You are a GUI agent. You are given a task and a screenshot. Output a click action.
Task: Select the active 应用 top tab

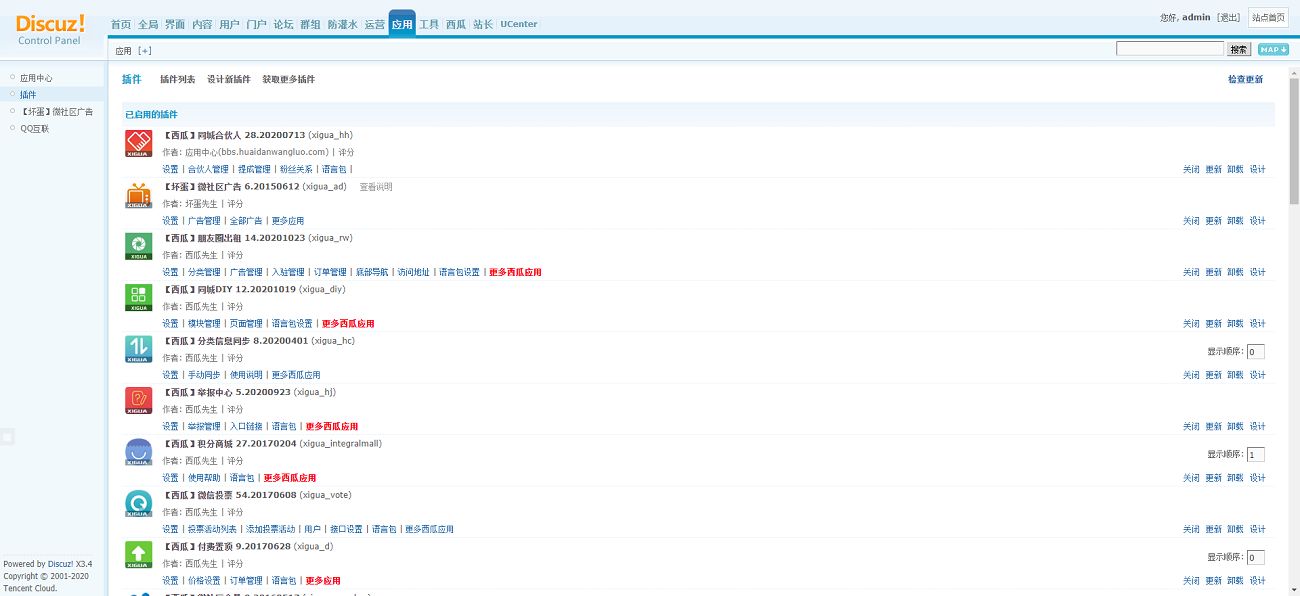[x=402, y=24]
